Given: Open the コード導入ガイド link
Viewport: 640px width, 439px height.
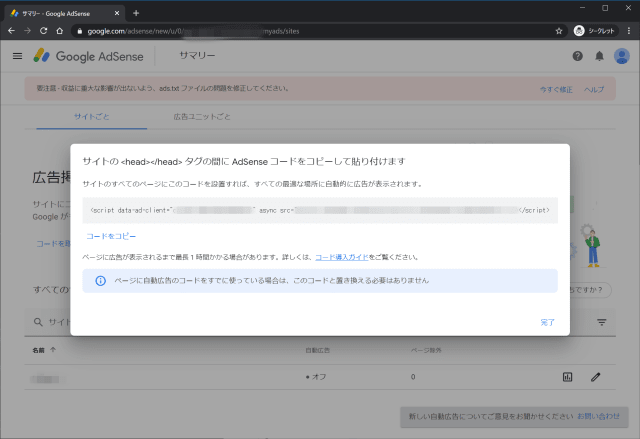Looking at the screenshot, I should pyautogui.click(x=342, y=257).
